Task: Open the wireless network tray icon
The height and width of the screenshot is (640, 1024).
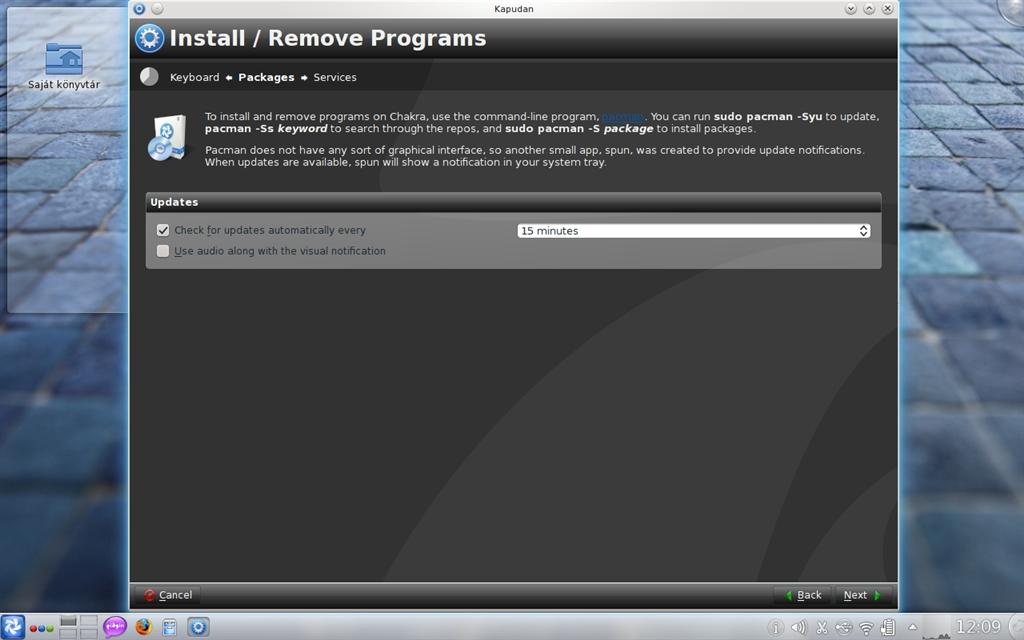Action: point(866,628)
